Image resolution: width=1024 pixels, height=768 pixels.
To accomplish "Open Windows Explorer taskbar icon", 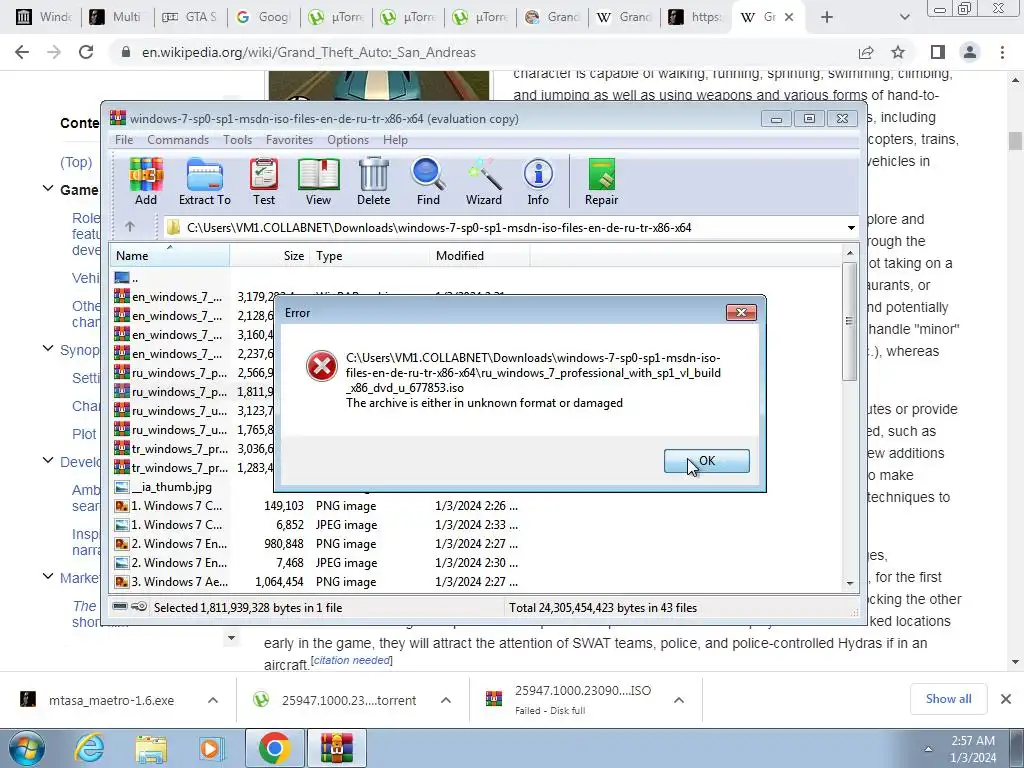I will click(x=151, y=748).
